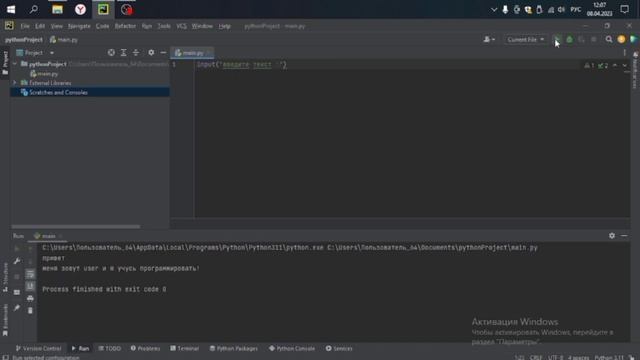Viewport: 640px width, 360px height.
Task: Open UTF-8 encoding status bar widget
Action: pyautogui.click(x=555, y=358)
